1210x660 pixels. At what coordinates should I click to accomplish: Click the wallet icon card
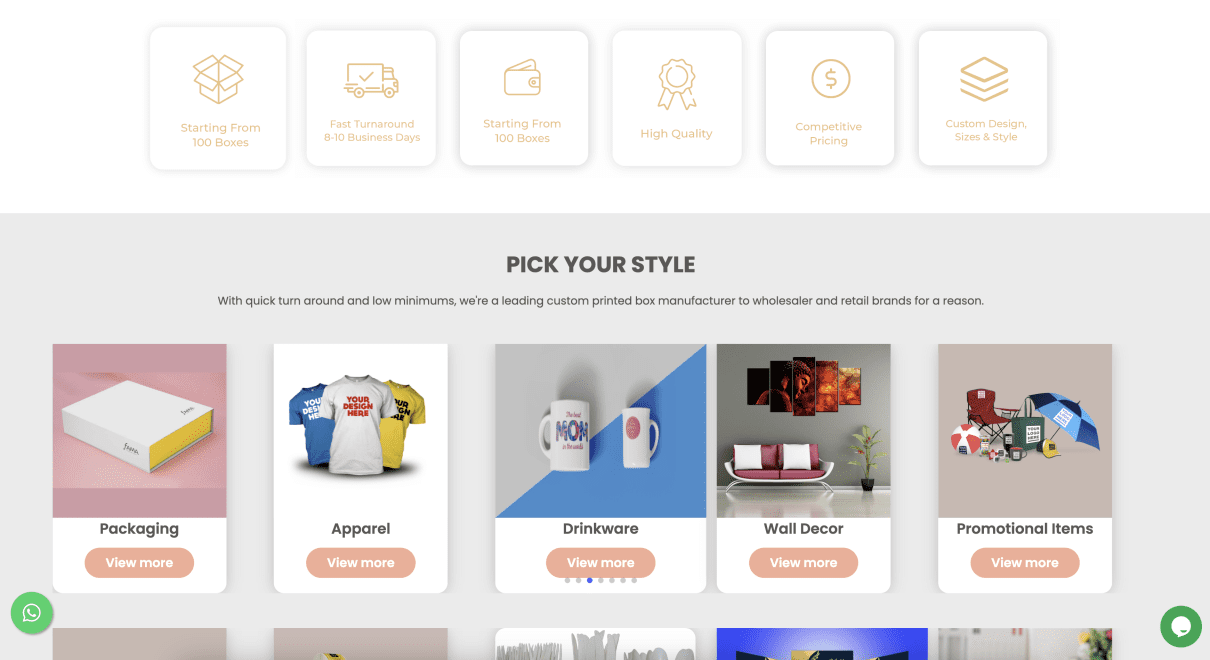click(522, 98)
